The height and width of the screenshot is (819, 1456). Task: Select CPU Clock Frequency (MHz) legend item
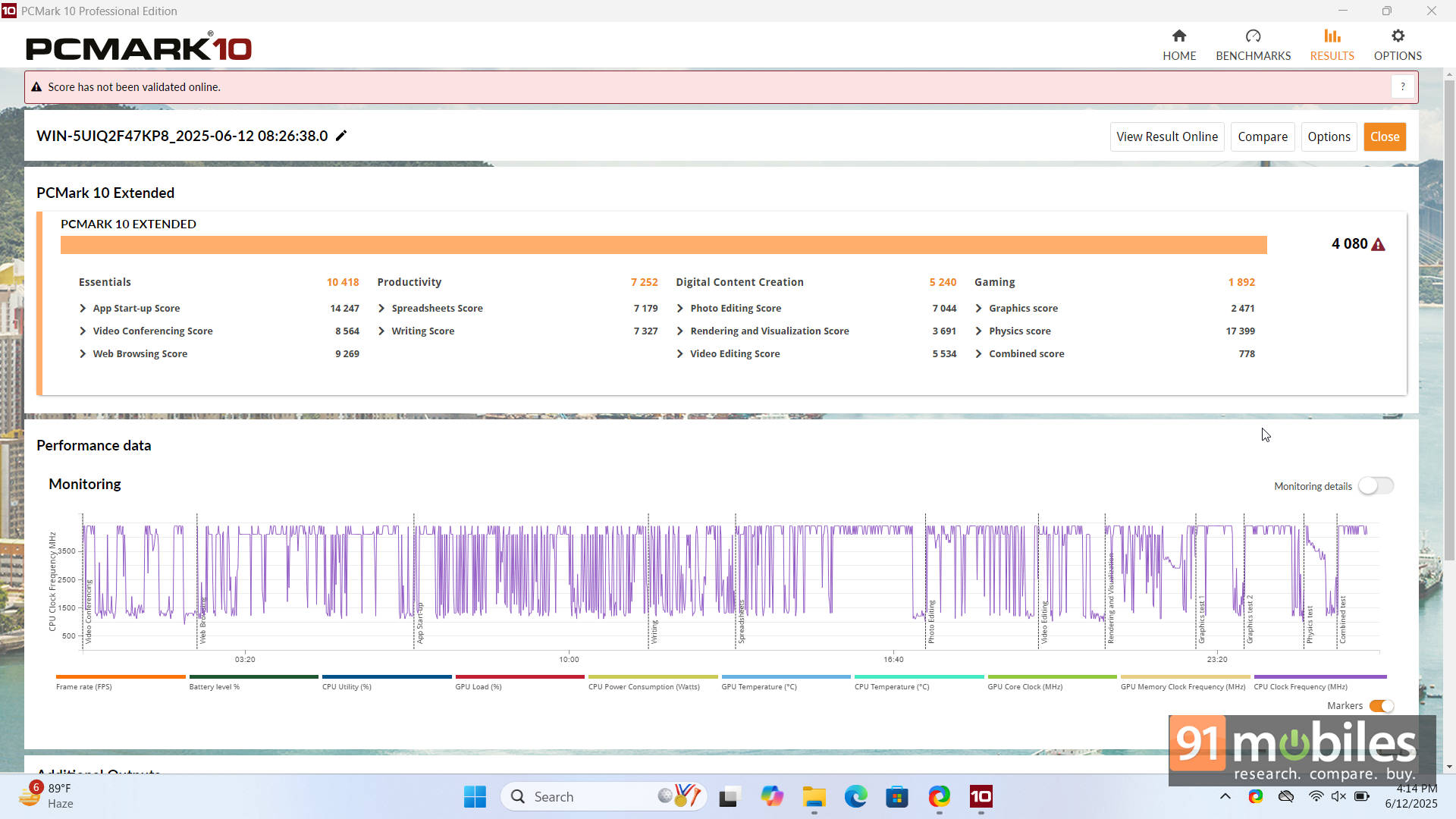pos(1320,682)
